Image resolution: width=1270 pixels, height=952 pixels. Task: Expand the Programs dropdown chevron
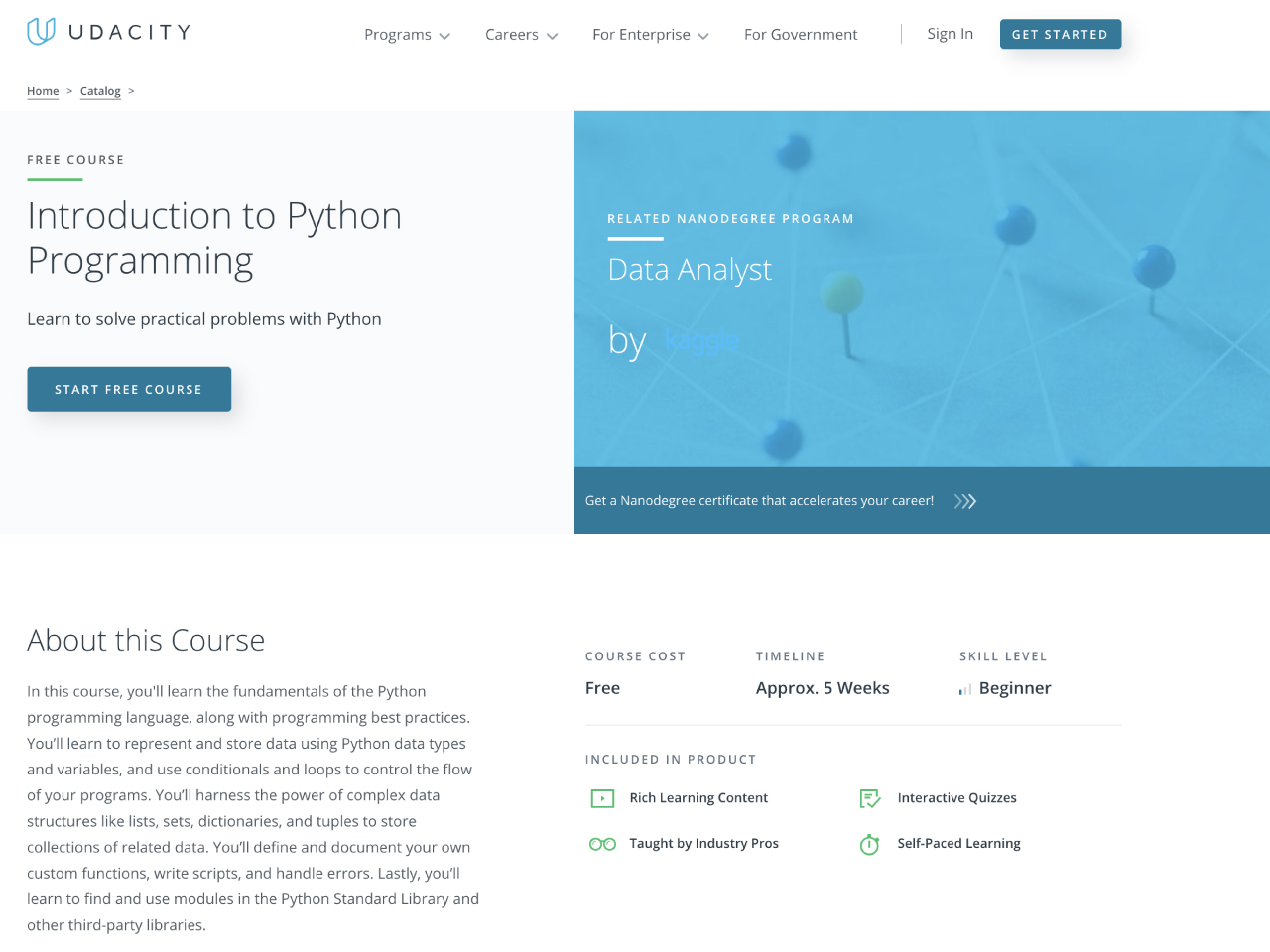coord(444,36)
